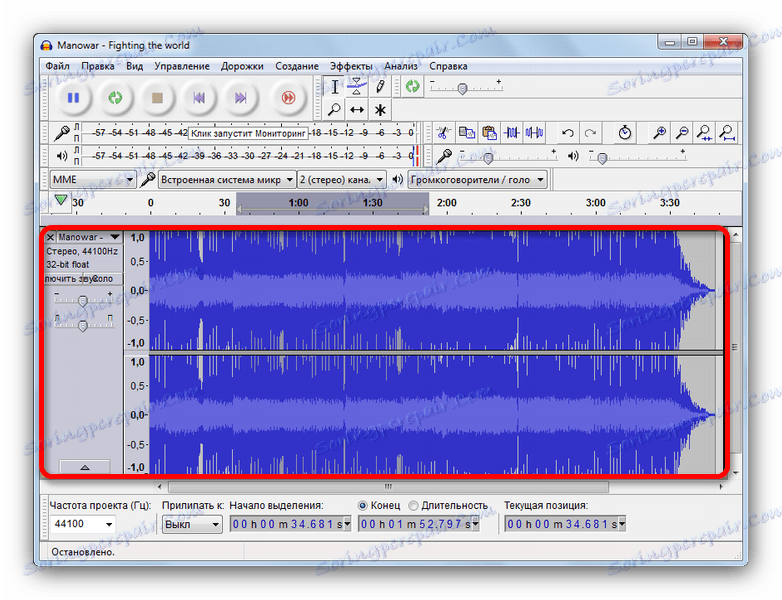
Task: Skip to end of track
Action: click(240, 98)
